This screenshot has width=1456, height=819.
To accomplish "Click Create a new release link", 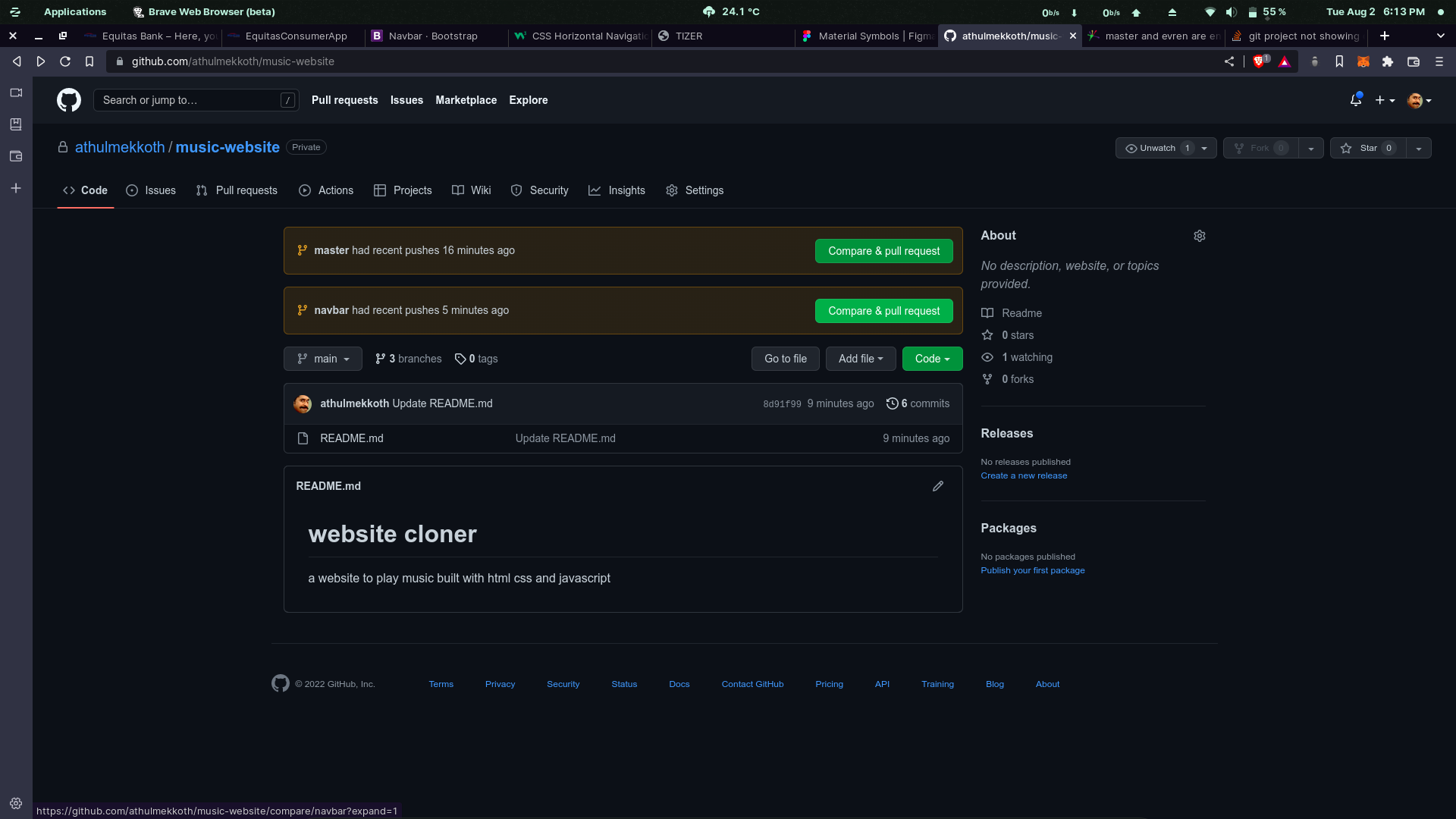I will 1024,475.
